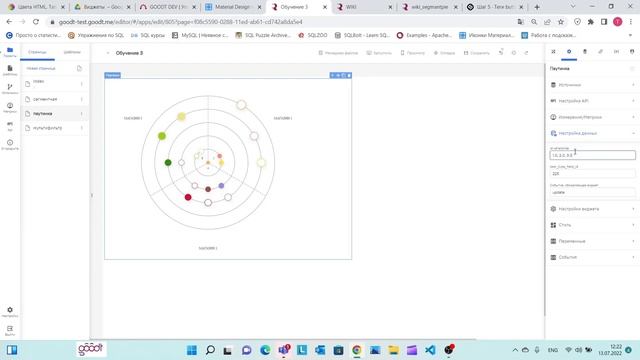Viewport: 640px width, 360px height.
Task: Click the back arrow beside Обучение 3
Action: (x=108, y=53)
